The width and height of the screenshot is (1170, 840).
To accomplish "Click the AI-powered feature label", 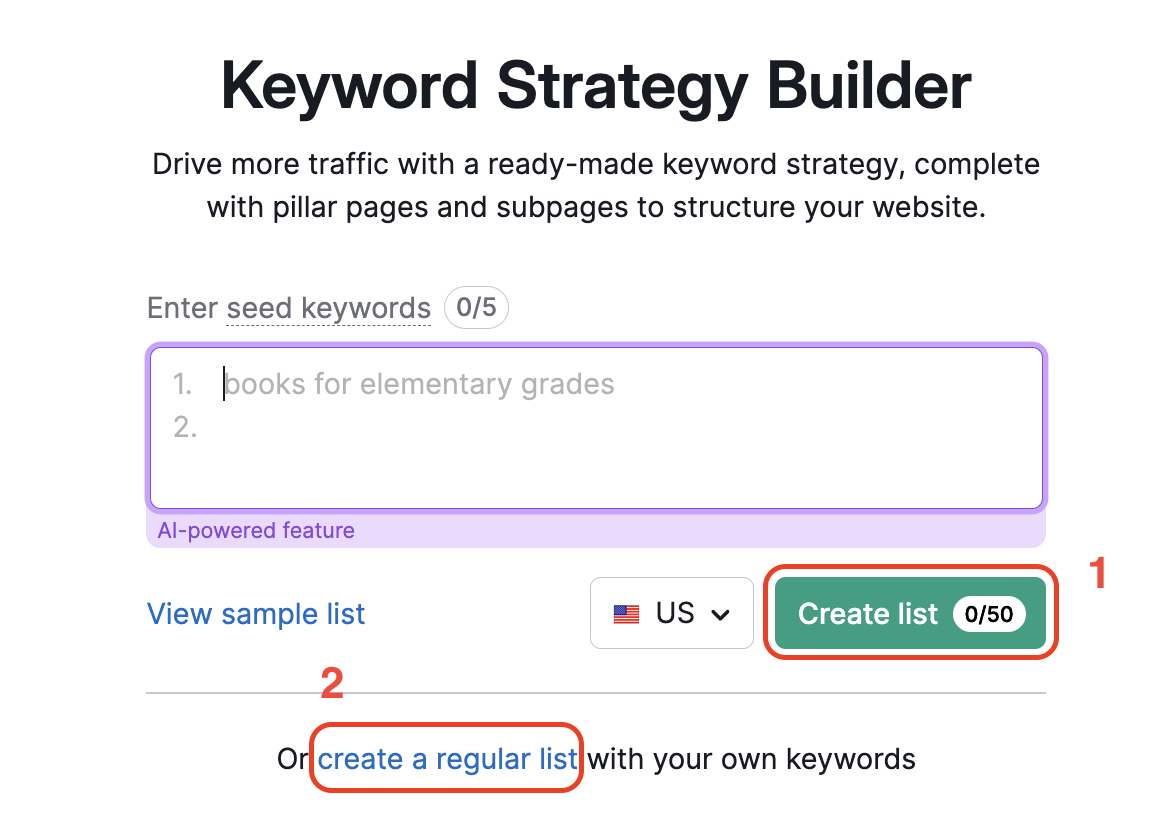I will pos(256,530).
